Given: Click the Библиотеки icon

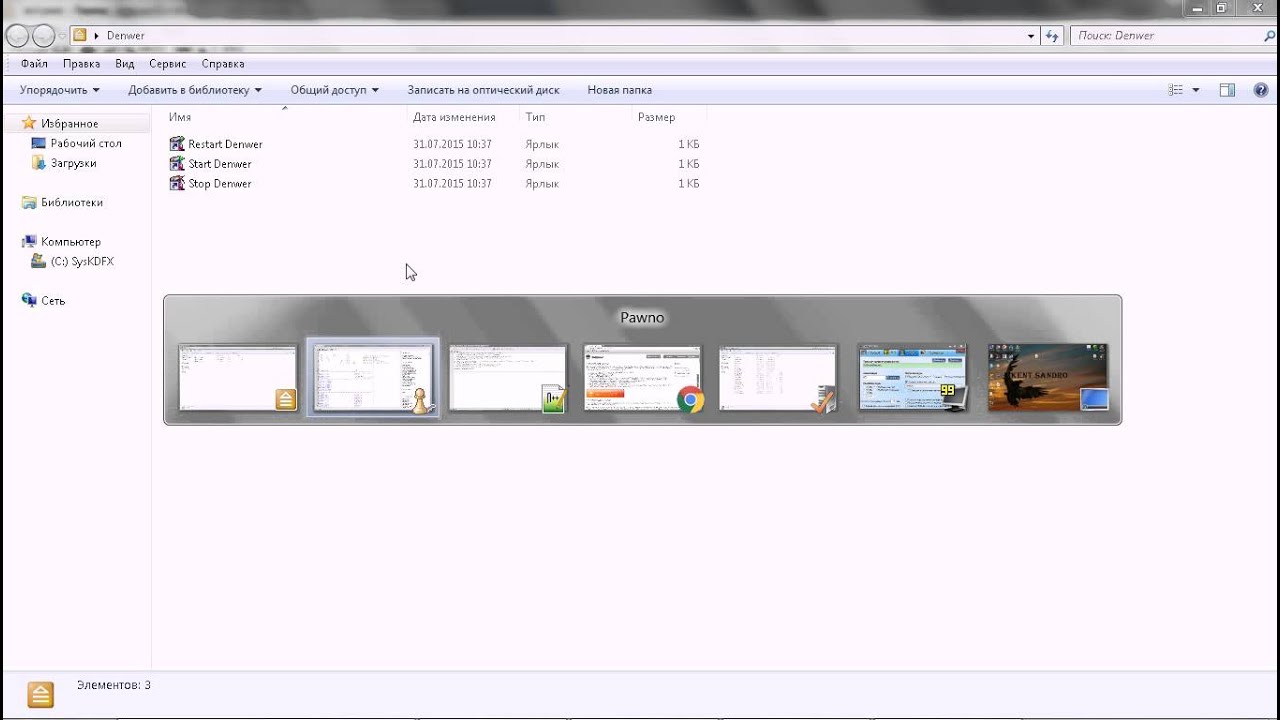Looking at the screenshot, I should click(x=29, y=202).
